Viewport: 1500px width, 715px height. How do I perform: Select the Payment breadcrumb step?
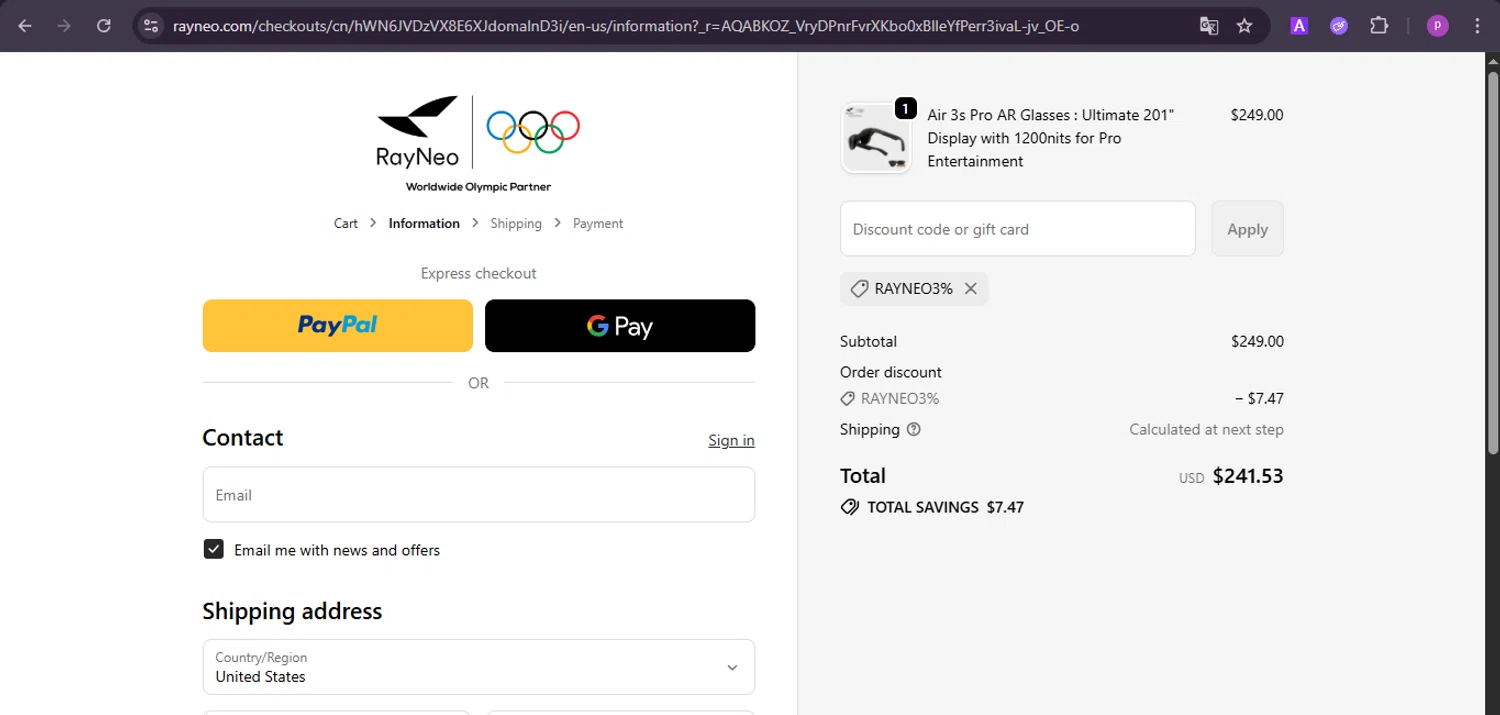coord(598,223)
